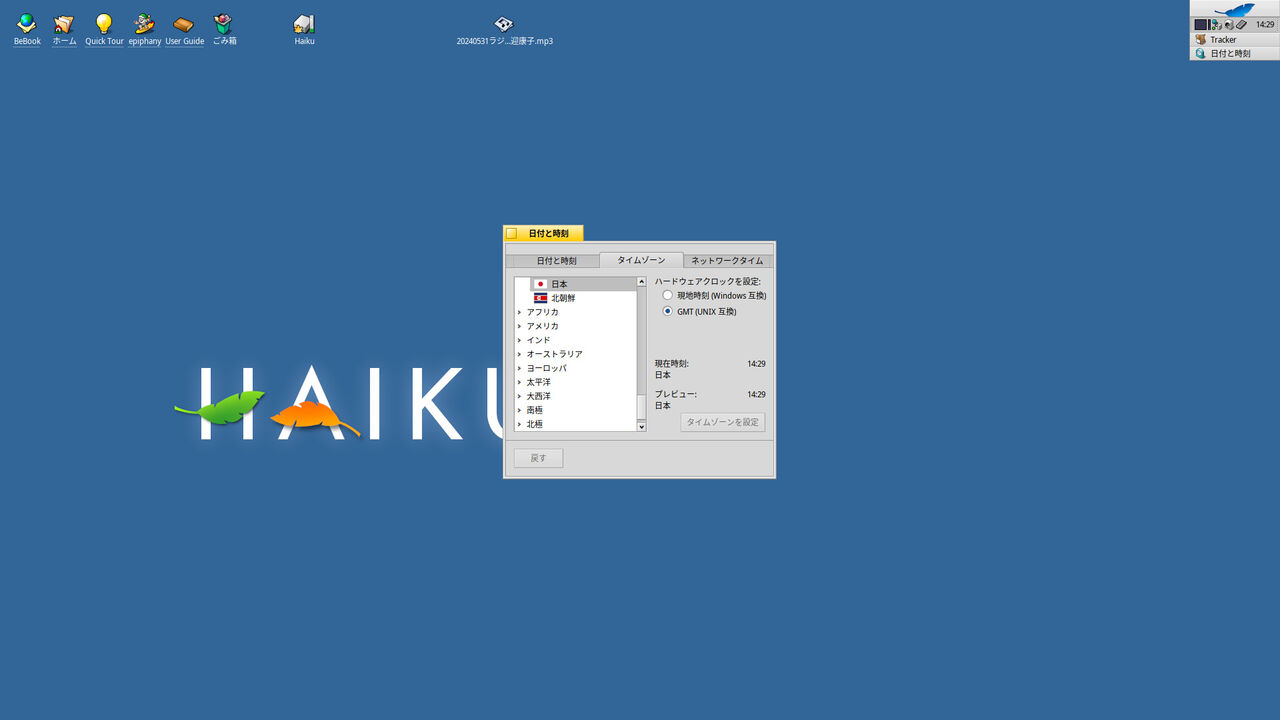Viewport: 1280px width, 720px height.
Task: Open the User Guide desktop icon
Action: coord(184,24)
